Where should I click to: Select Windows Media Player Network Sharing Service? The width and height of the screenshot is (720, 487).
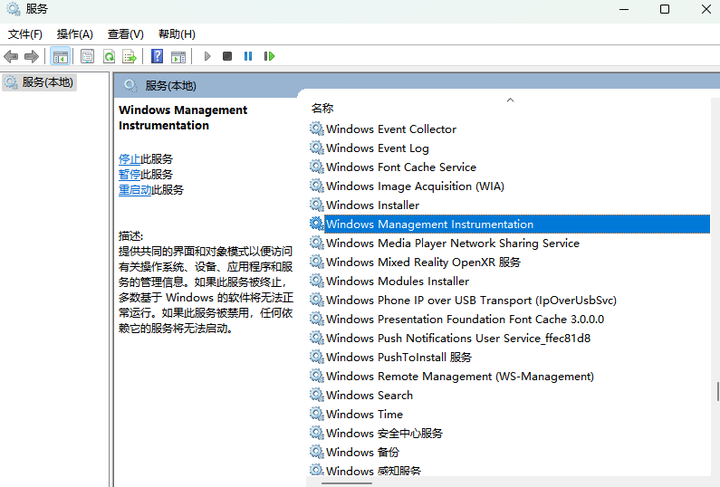452,243
